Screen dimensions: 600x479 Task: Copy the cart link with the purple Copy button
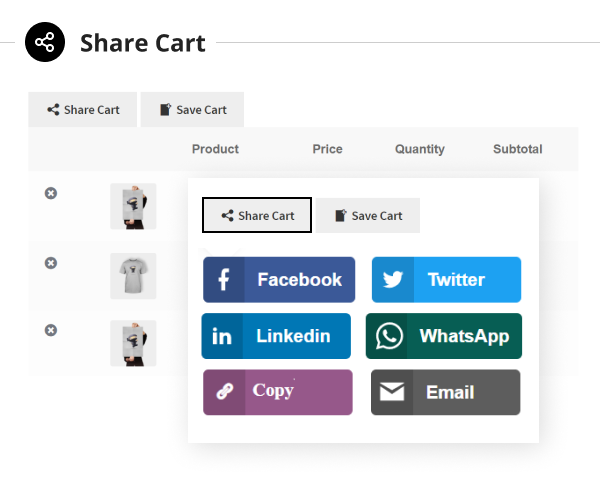tap(278, 392)
